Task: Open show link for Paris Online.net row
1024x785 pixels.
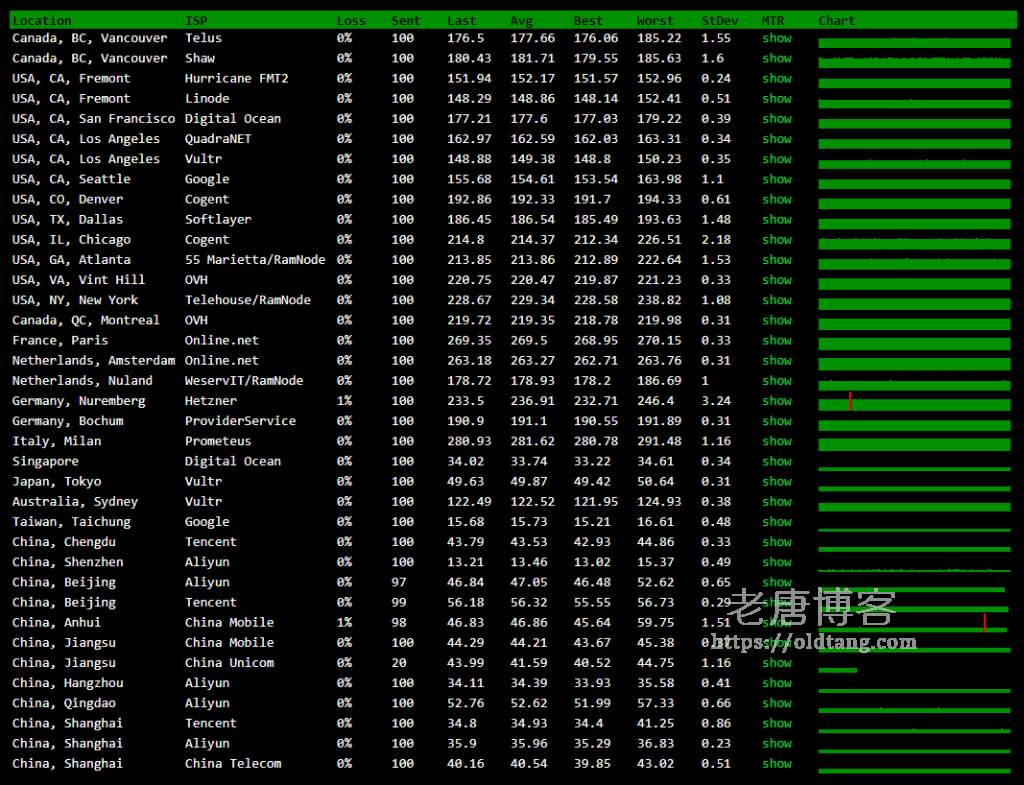Action: (776, 340)
